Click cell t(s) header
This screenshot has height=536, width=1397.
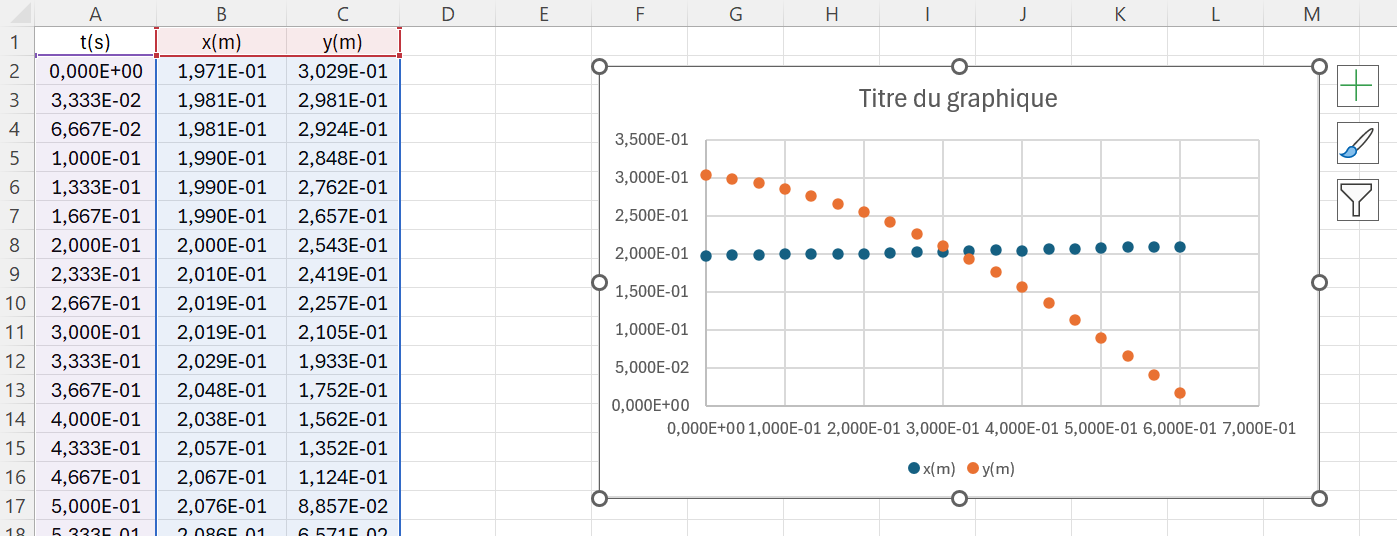pos(95,42)
